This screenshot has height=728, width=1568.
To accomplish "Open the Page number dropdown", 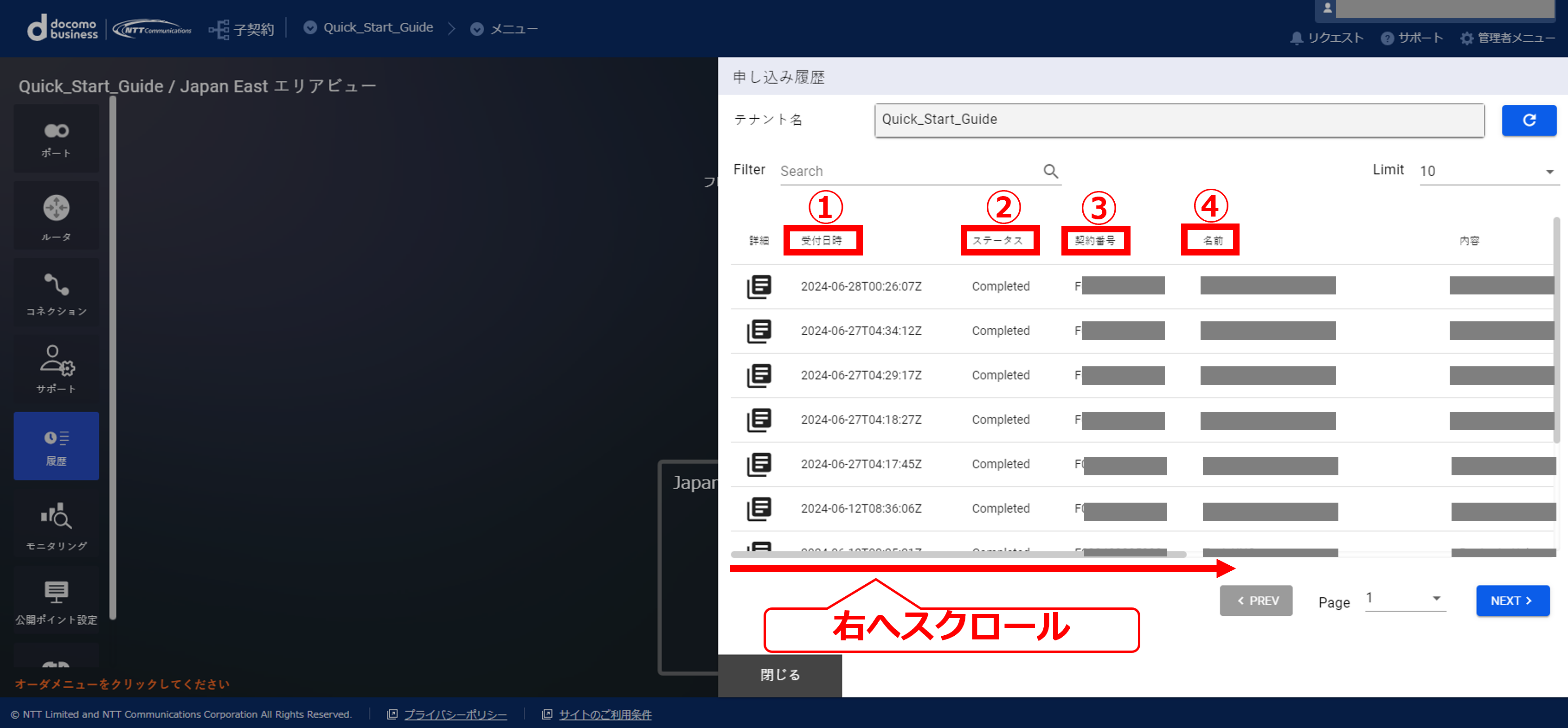I will pos(1405,599).
